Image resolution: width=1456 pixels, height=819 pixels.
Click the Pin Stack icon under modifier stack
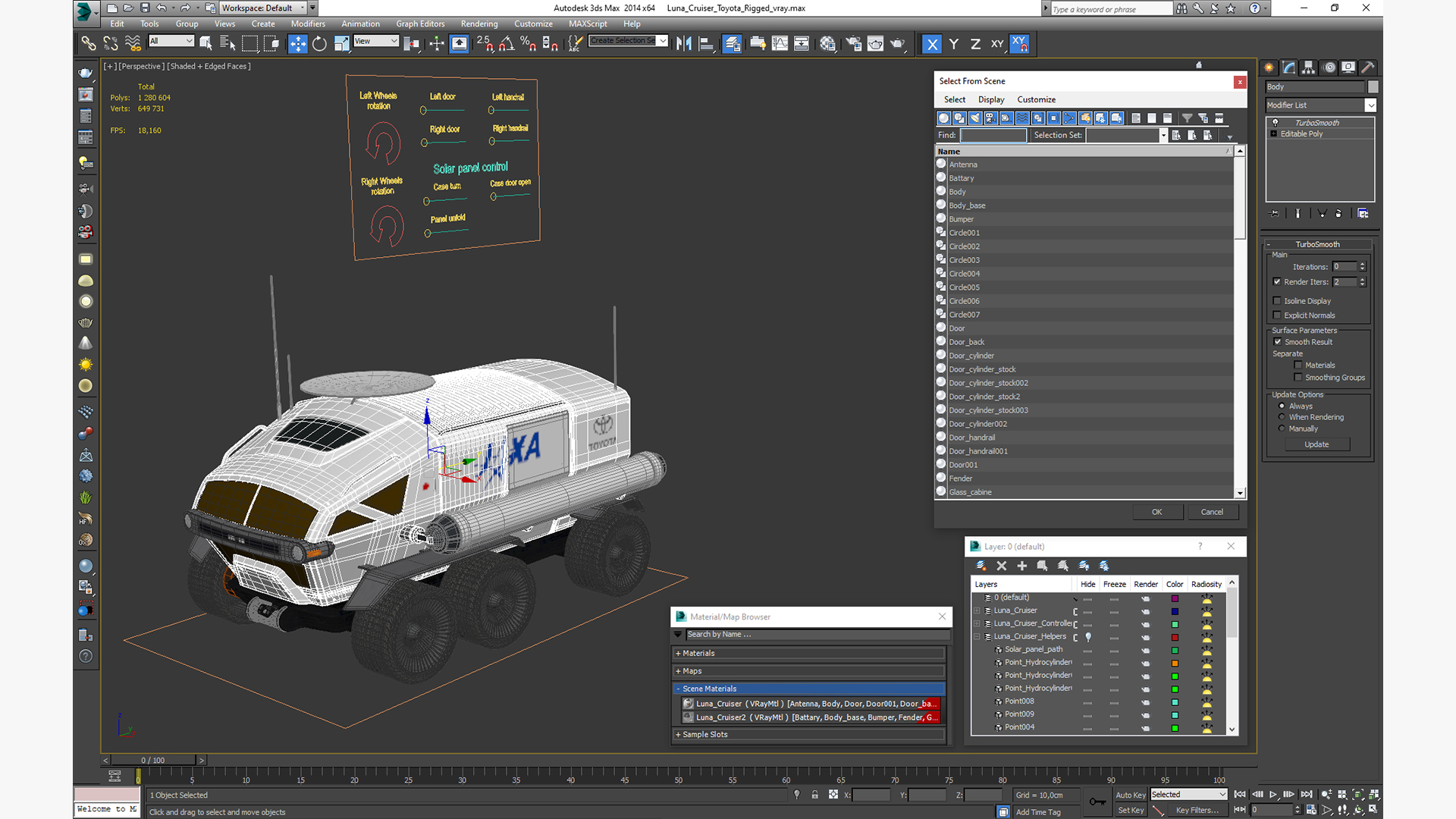pyautogui.click(x=1274, y=214)
